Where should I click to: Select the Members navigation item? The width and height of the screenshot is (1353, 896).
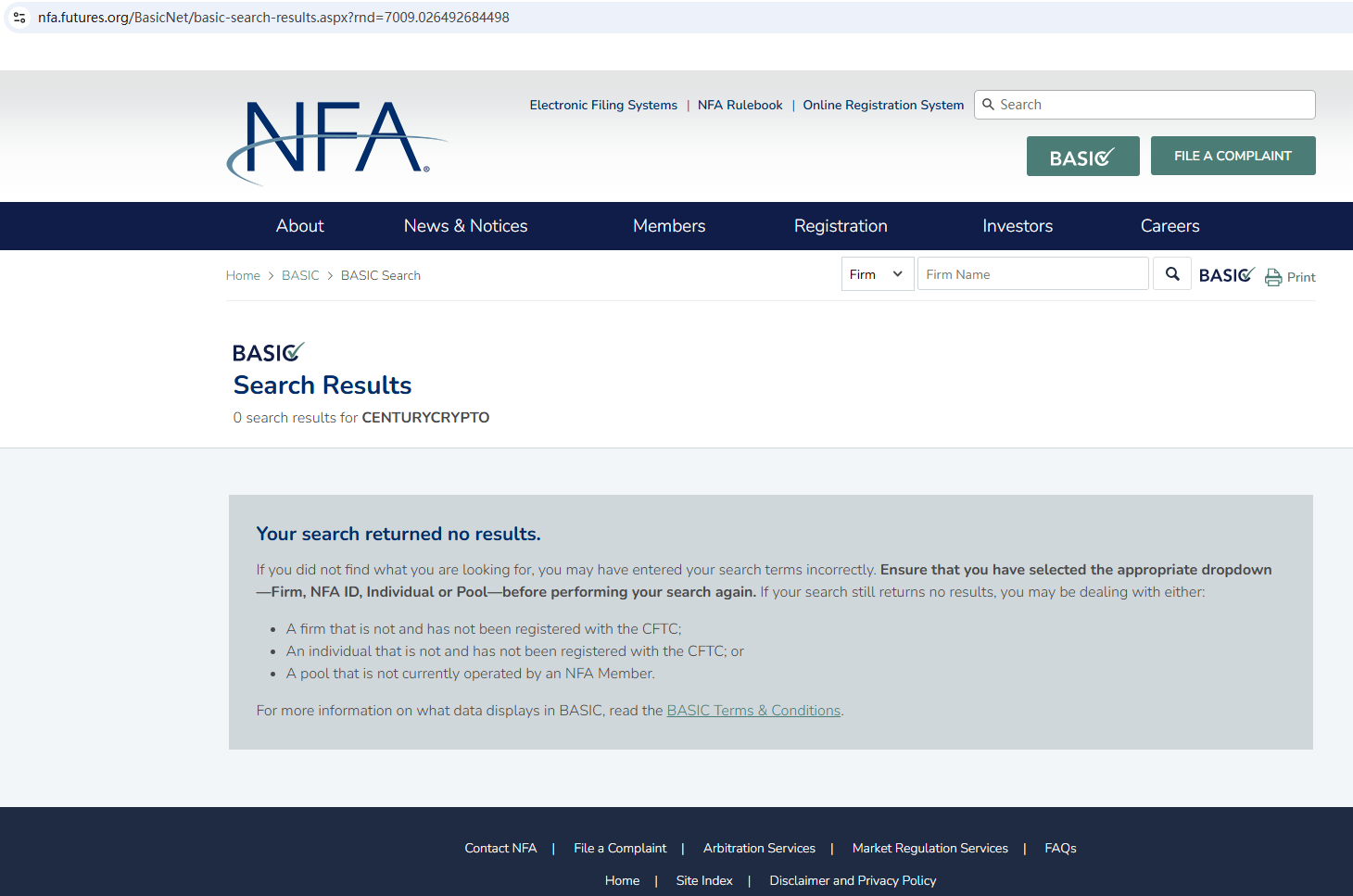click(x=668, y=226)
